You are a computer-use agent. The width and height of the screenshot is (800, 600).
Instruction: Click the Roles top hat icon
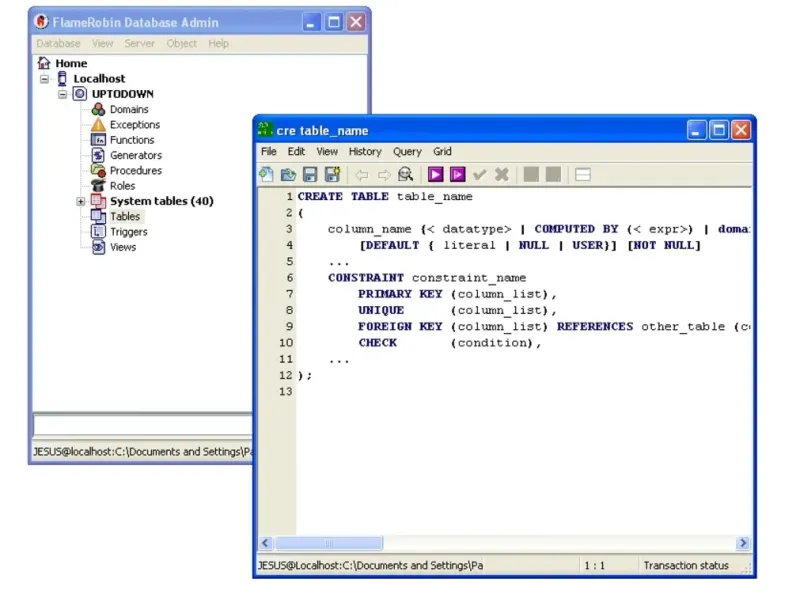tap(98, 186)
